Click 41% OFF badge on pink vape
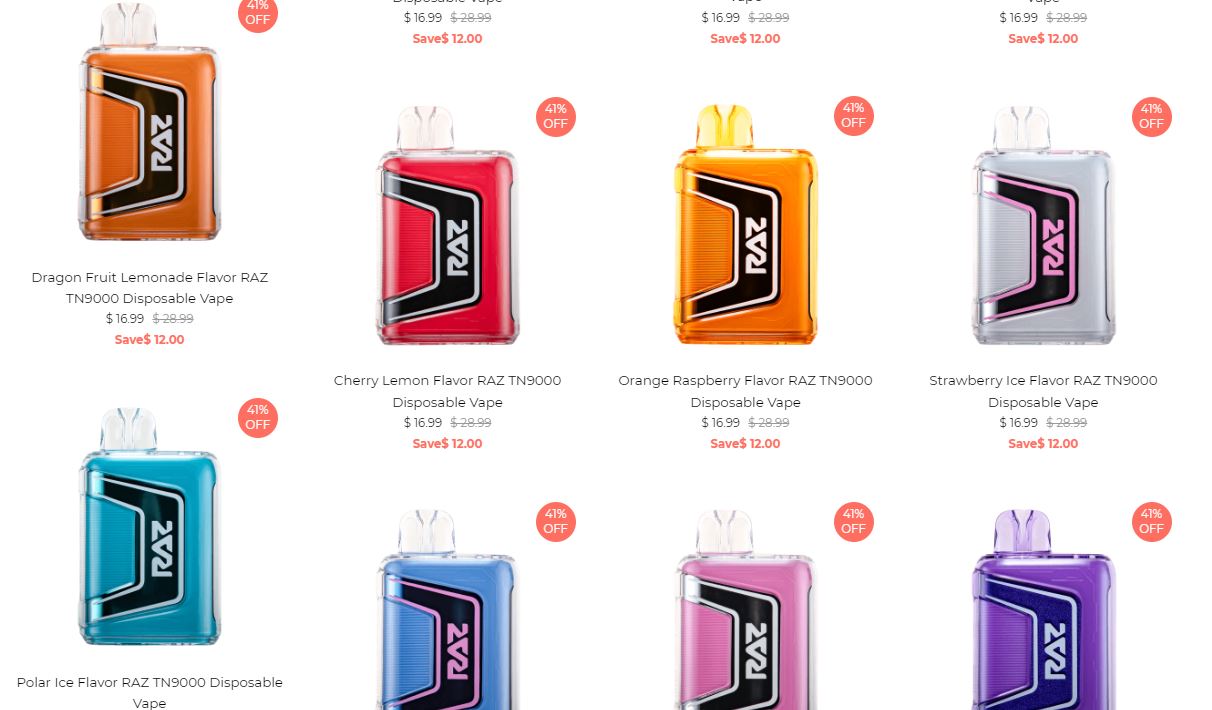The image size is (1212, 710). [x=853, y=521]
